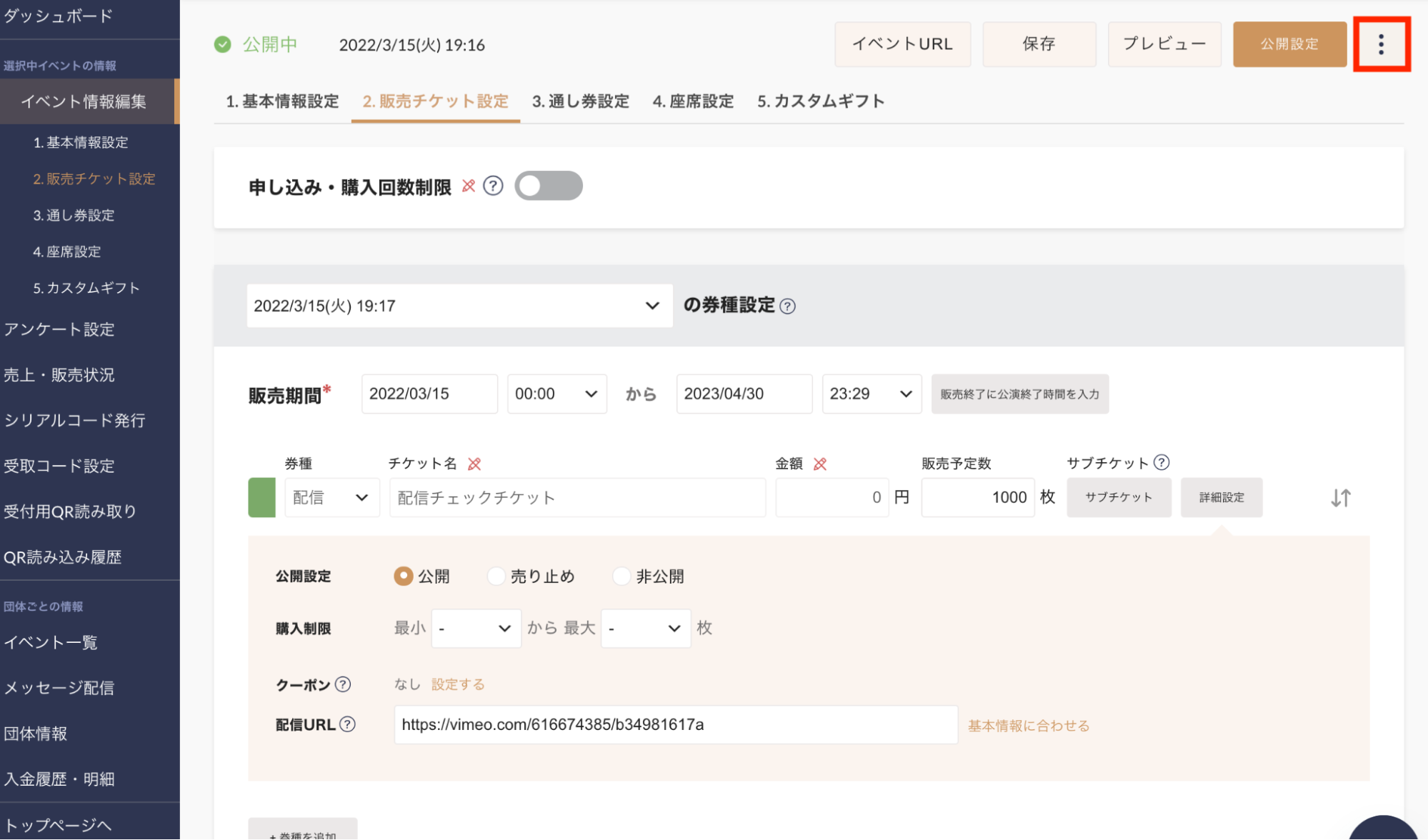Click the 詳細設定 button
Viewport: 1428px width, 840px height.
click(x=1222, y=497)
